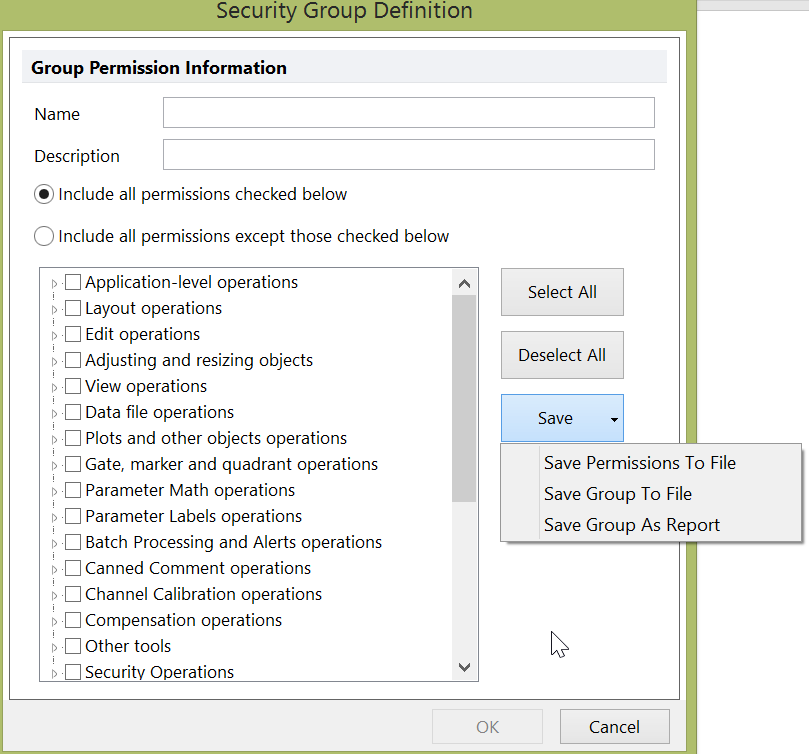This screenshot has width=809, height=754.
Task: Open the Save button dropdown arrow
Action: click(613, 419)
